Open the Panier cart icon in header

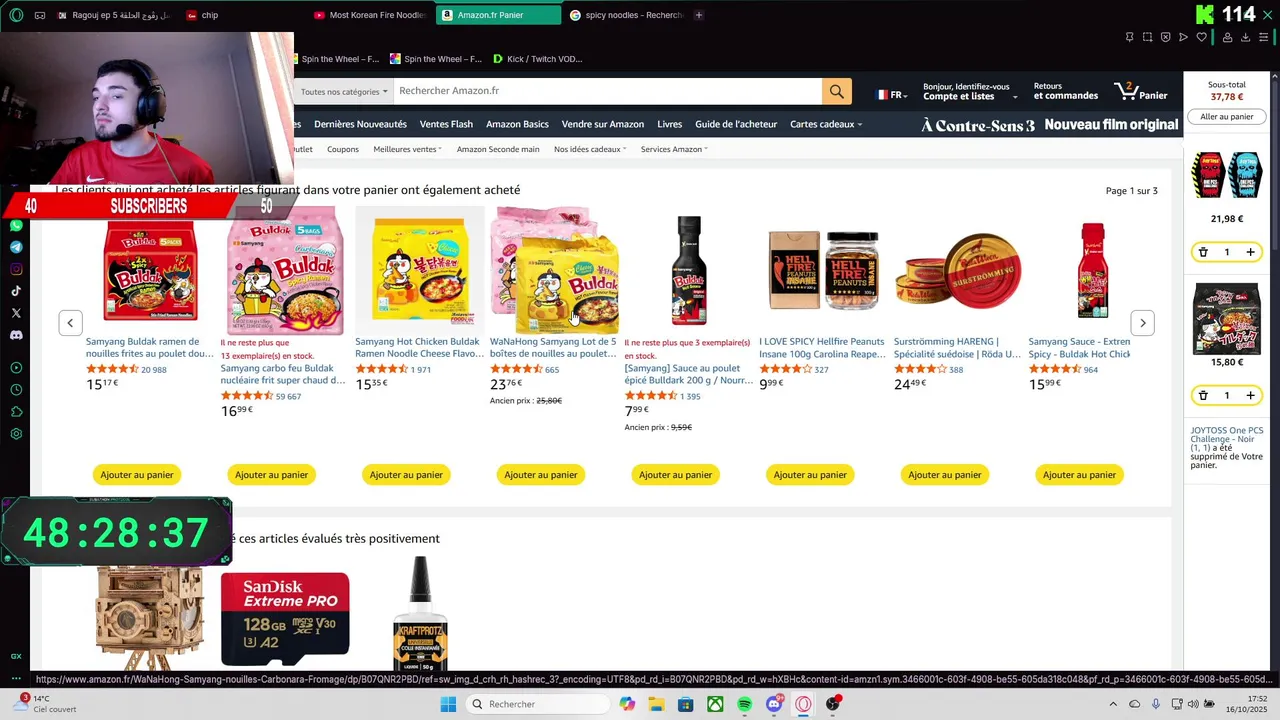point(1140,92)
